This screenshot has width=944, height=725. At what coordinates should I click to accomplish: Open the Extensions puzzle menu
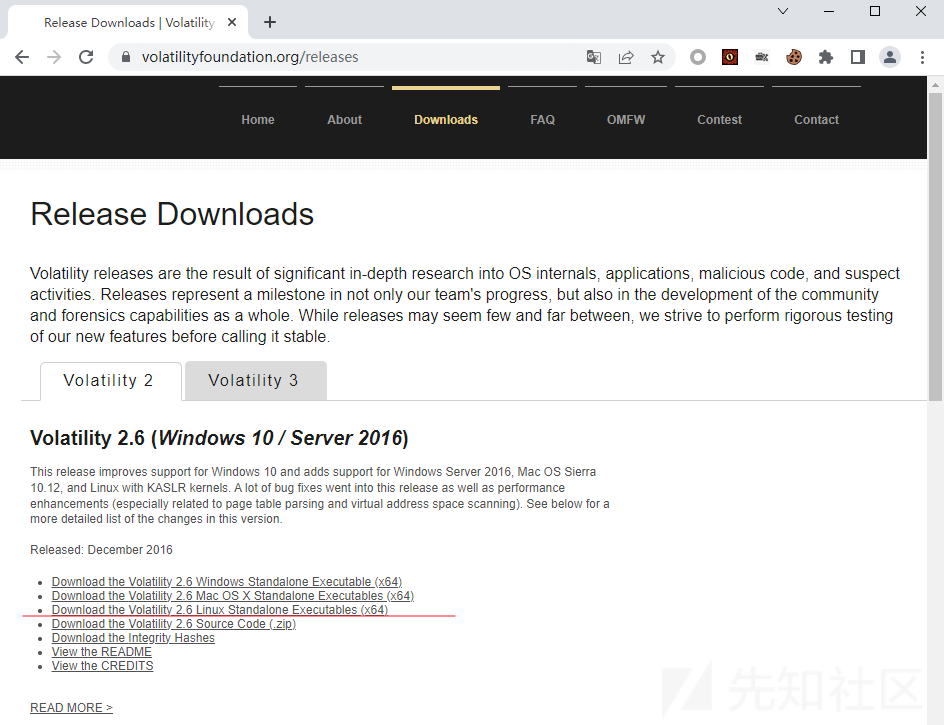coord(826,57)
